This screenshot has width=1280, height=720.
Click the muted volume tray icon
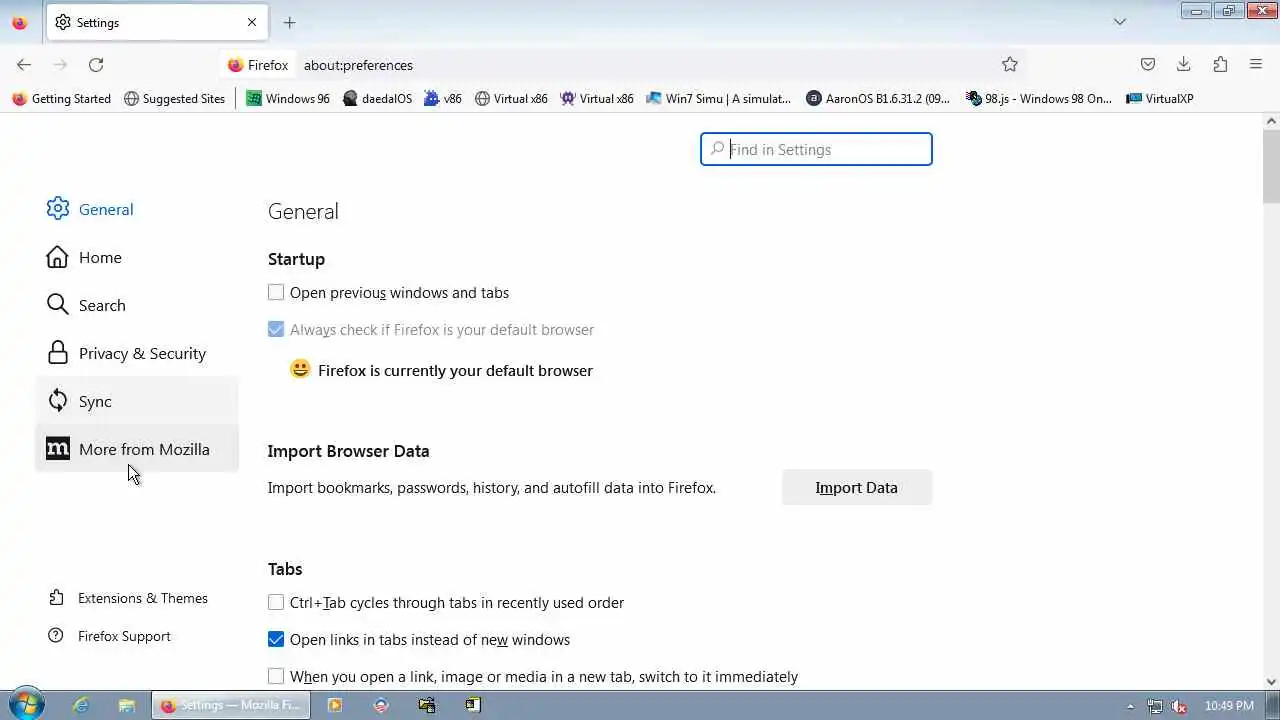[x=1179, y=706]
